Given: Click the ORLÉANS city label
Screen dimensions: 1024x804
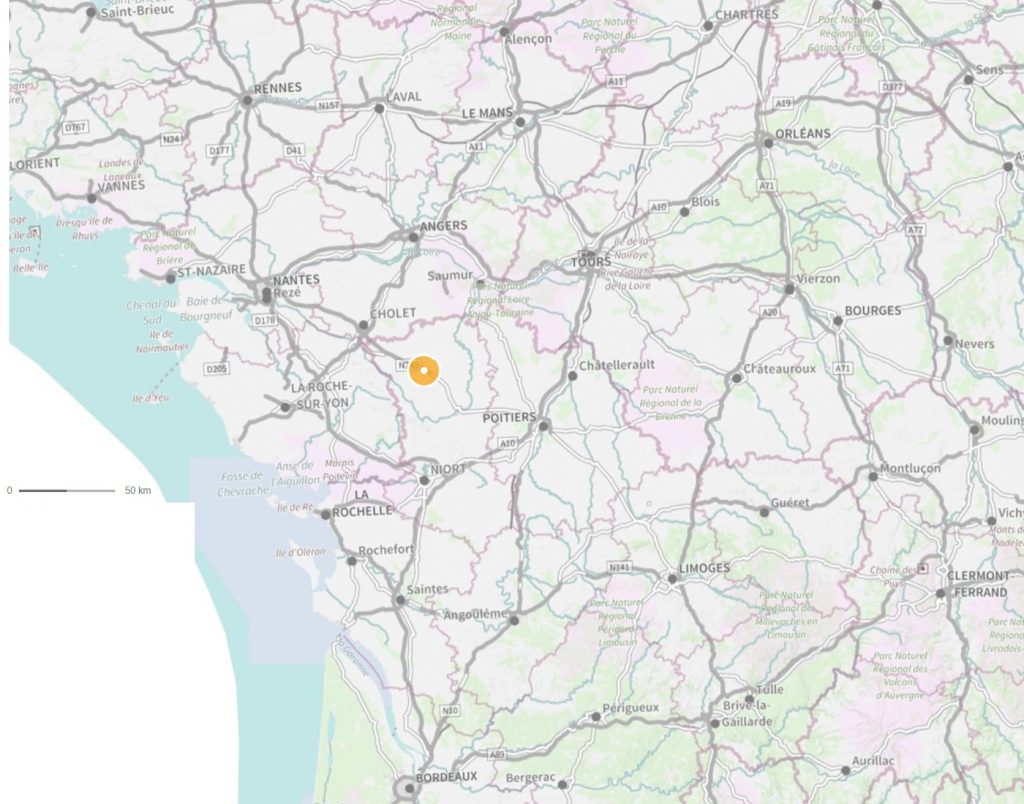Looking at the screenshot, I should point(803,134).
